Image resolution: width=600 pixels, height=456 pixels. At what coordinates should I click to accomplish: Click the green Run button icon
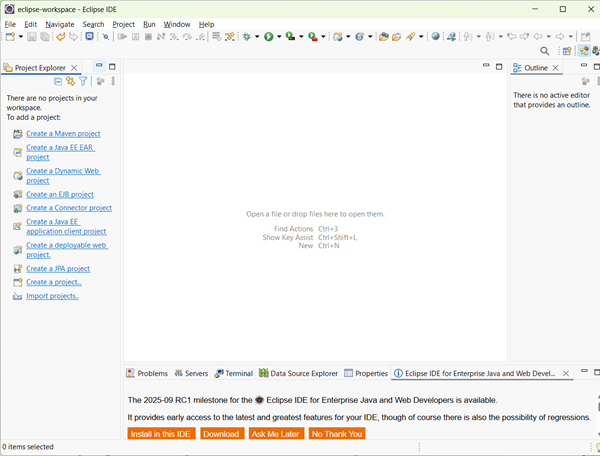tap(269, 37)
